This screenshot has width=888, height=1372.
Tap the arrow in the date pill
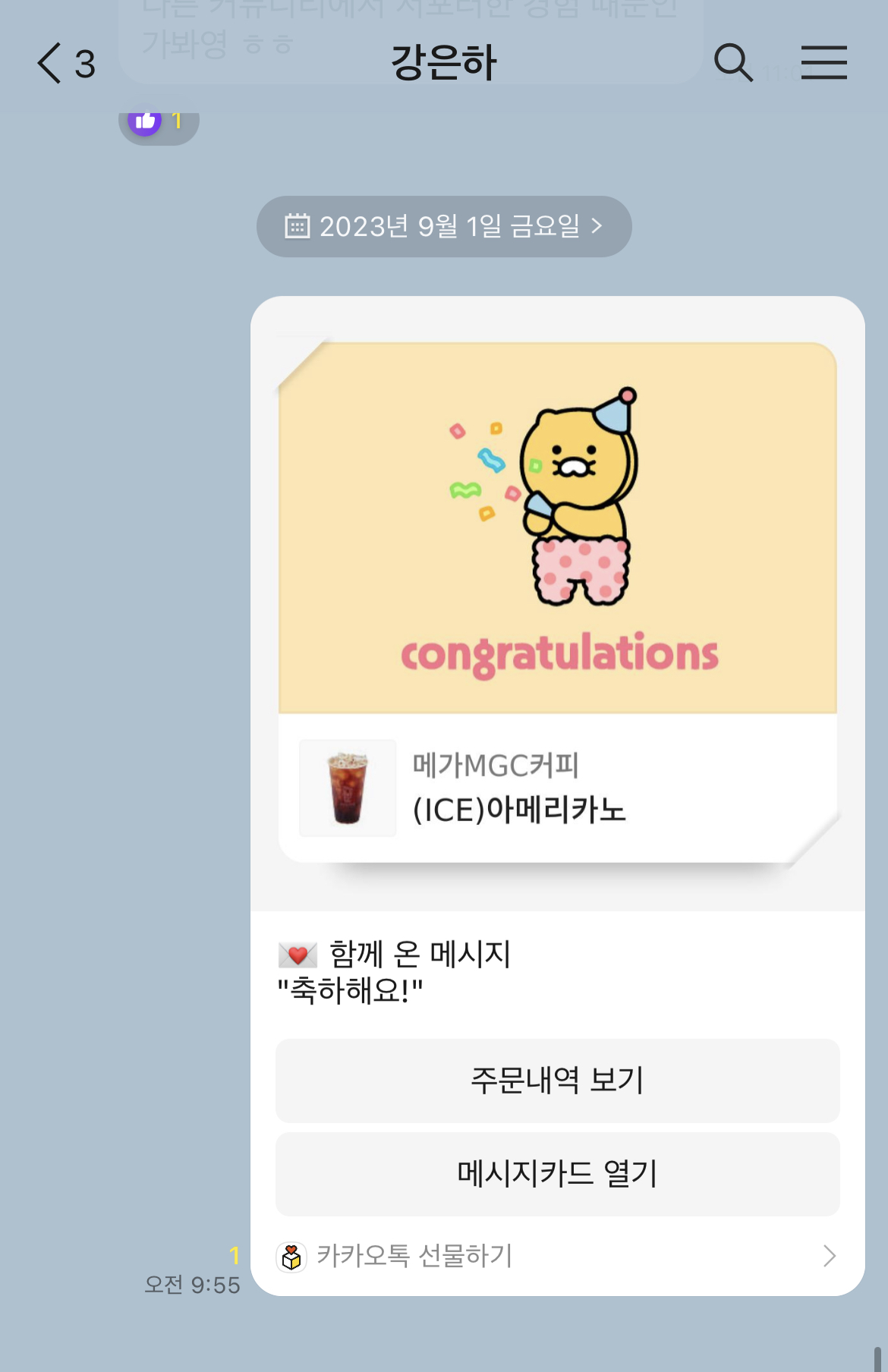tap(597, 226)
